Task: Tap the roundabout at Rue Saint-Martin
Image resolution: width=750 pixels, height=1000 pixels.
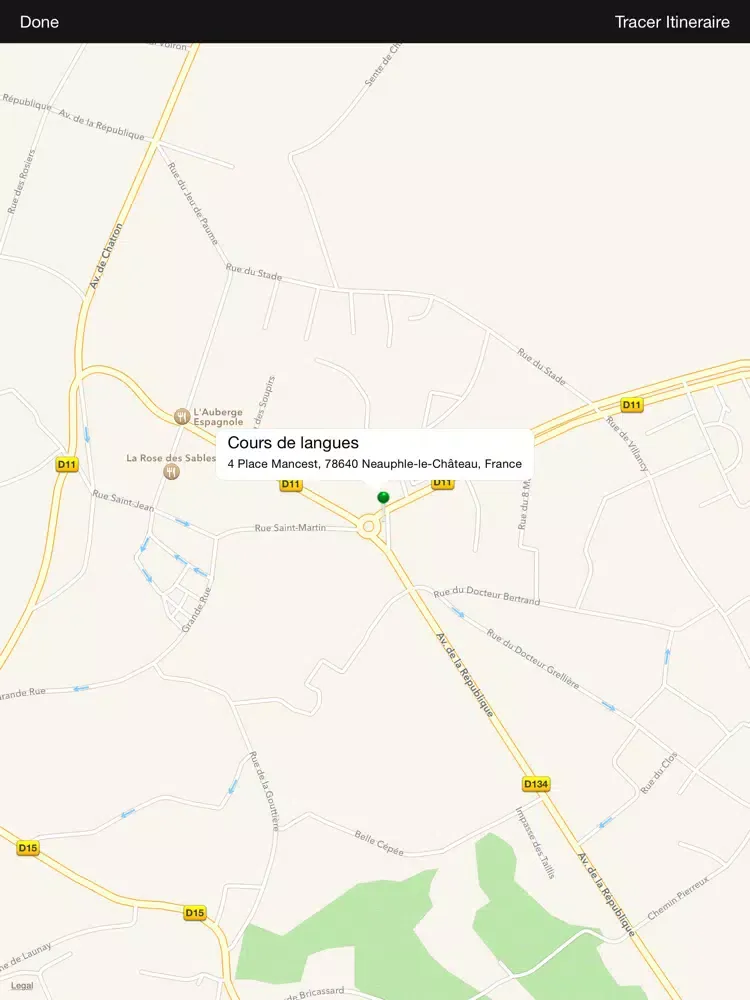Action: coord(368,527)
